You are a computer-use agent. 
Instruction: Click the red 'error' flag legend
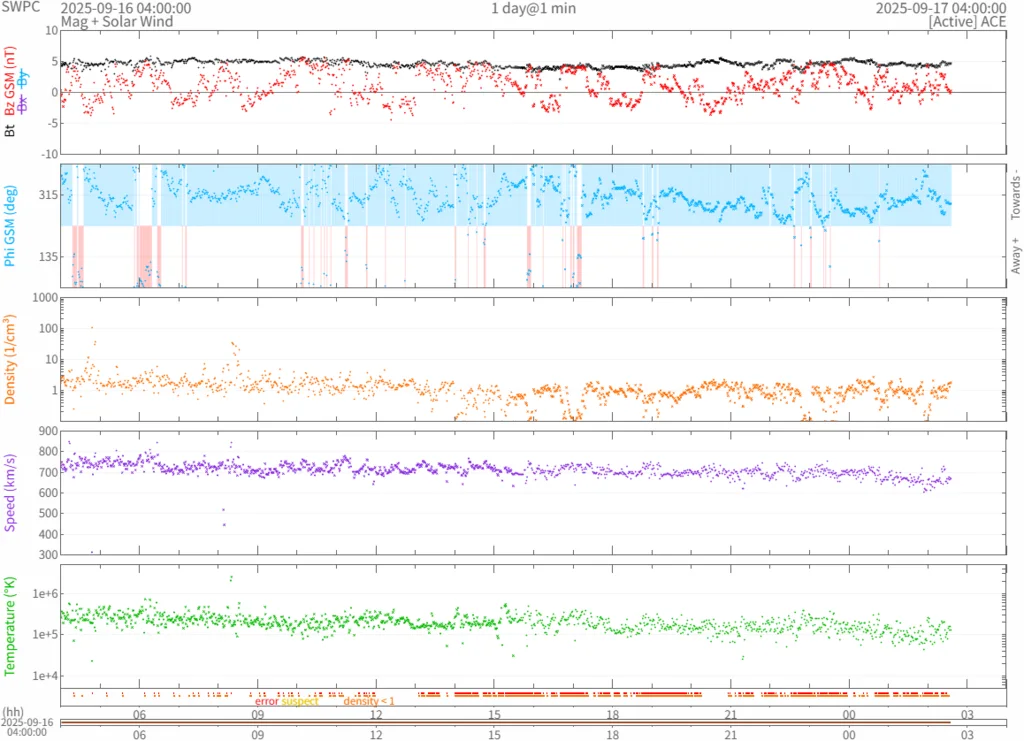point(266,701)
